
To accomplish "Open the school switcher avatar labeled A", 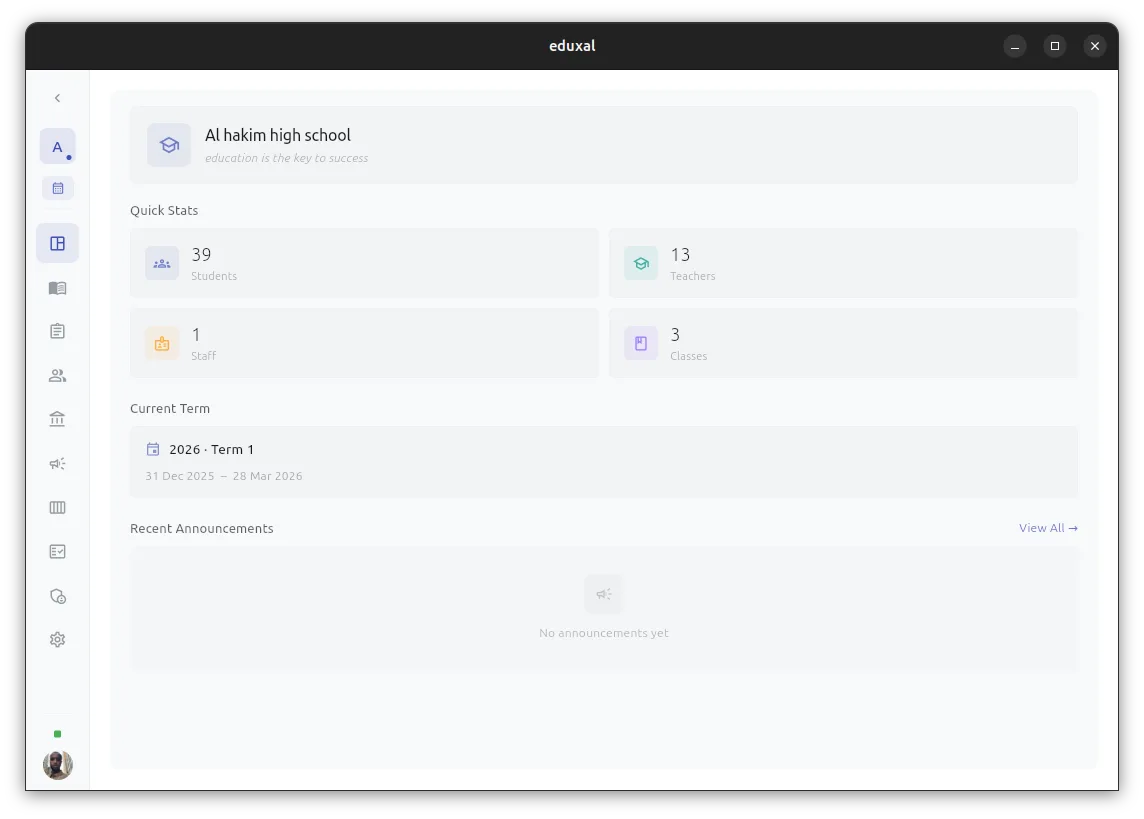I will 57,146.
